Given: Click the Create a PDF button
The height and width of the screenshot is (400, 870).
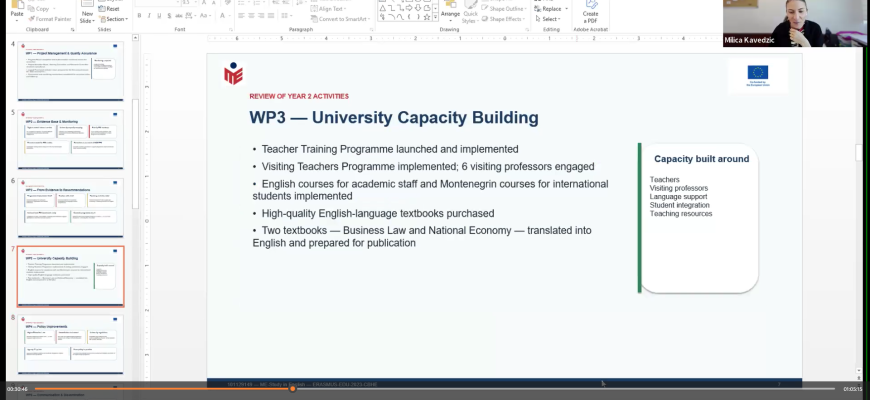Looking at the screenshot, I should (590, 12).
